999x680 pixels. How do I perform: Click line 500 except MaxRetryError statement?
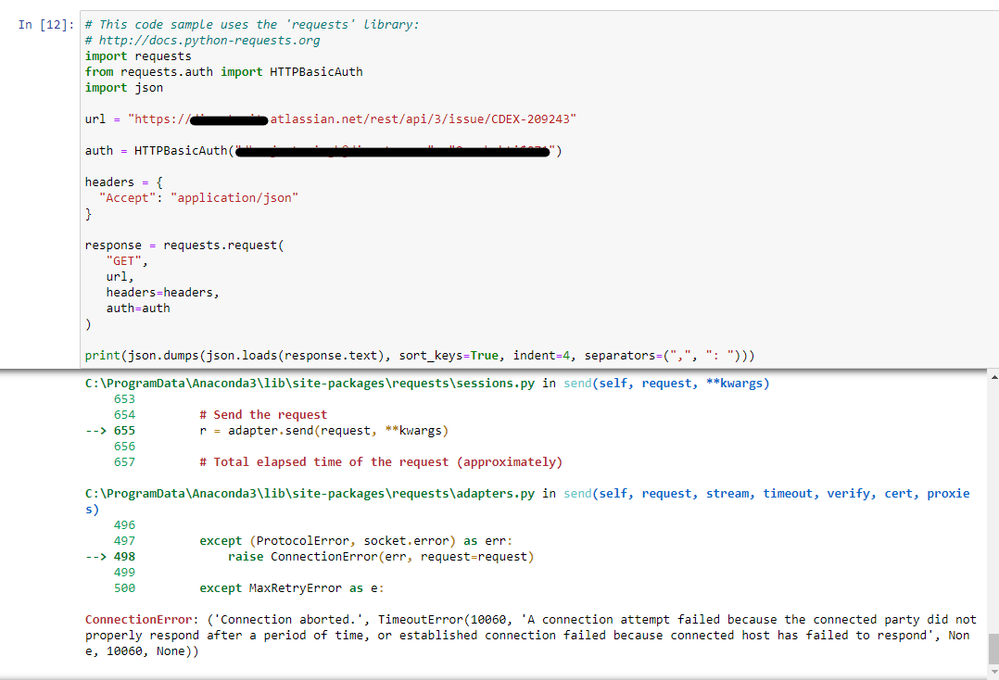[x=292, y=588]
